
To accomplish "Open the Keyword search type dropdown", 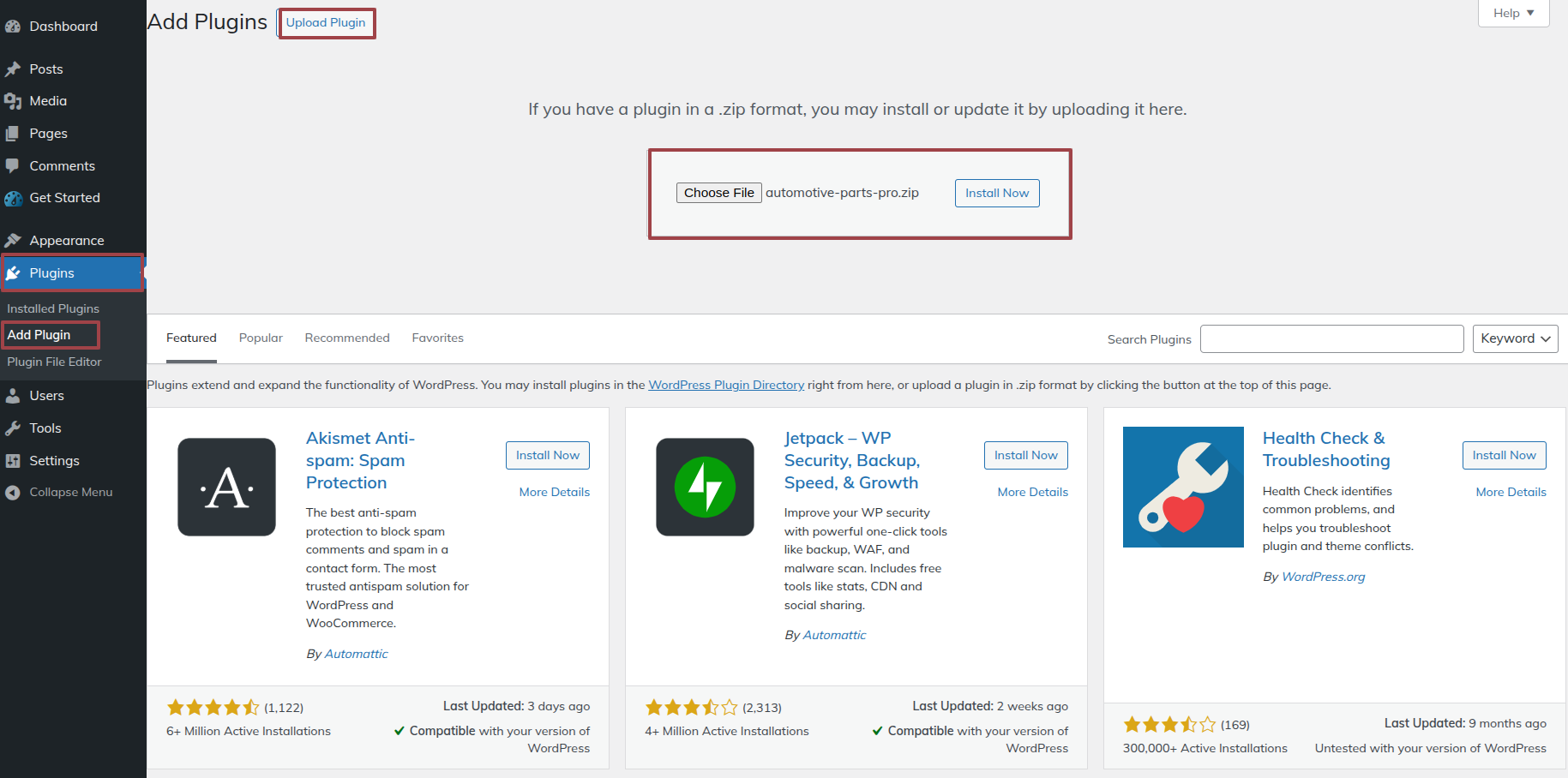I will (1516, 338).
